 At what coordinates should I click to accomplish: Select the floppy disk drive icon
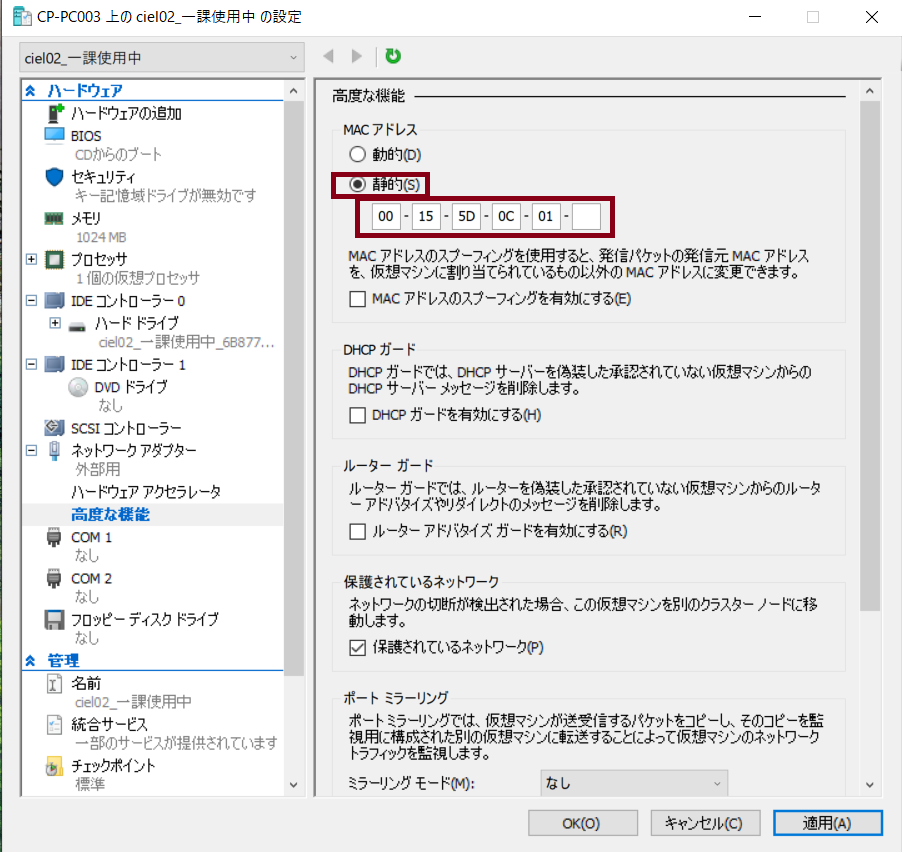54,620
